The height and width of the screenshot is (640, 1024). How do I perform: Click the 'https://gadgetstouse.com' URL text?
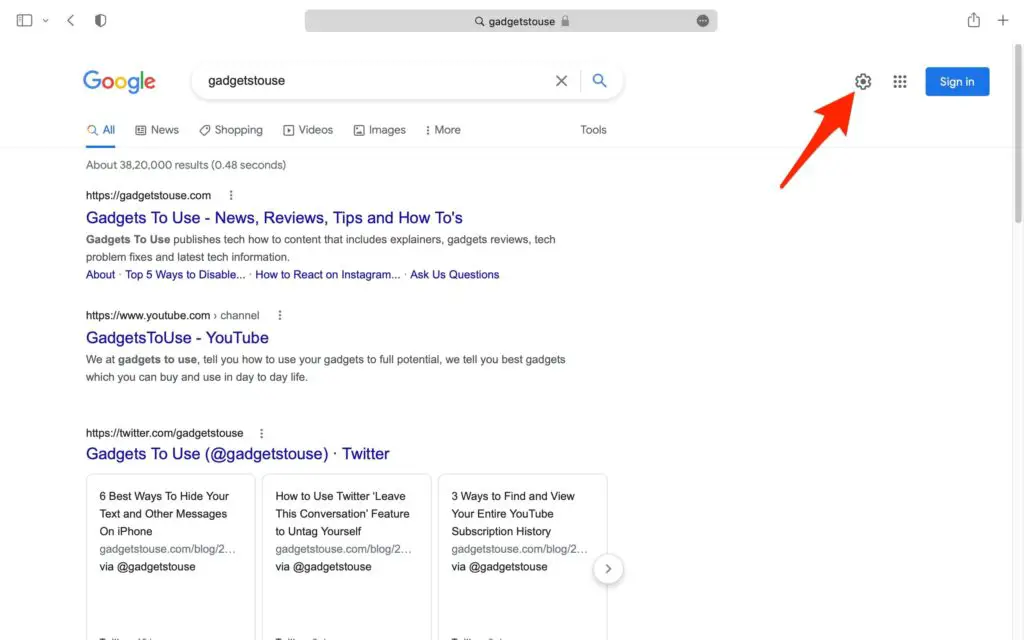click(x=148, y=195)
